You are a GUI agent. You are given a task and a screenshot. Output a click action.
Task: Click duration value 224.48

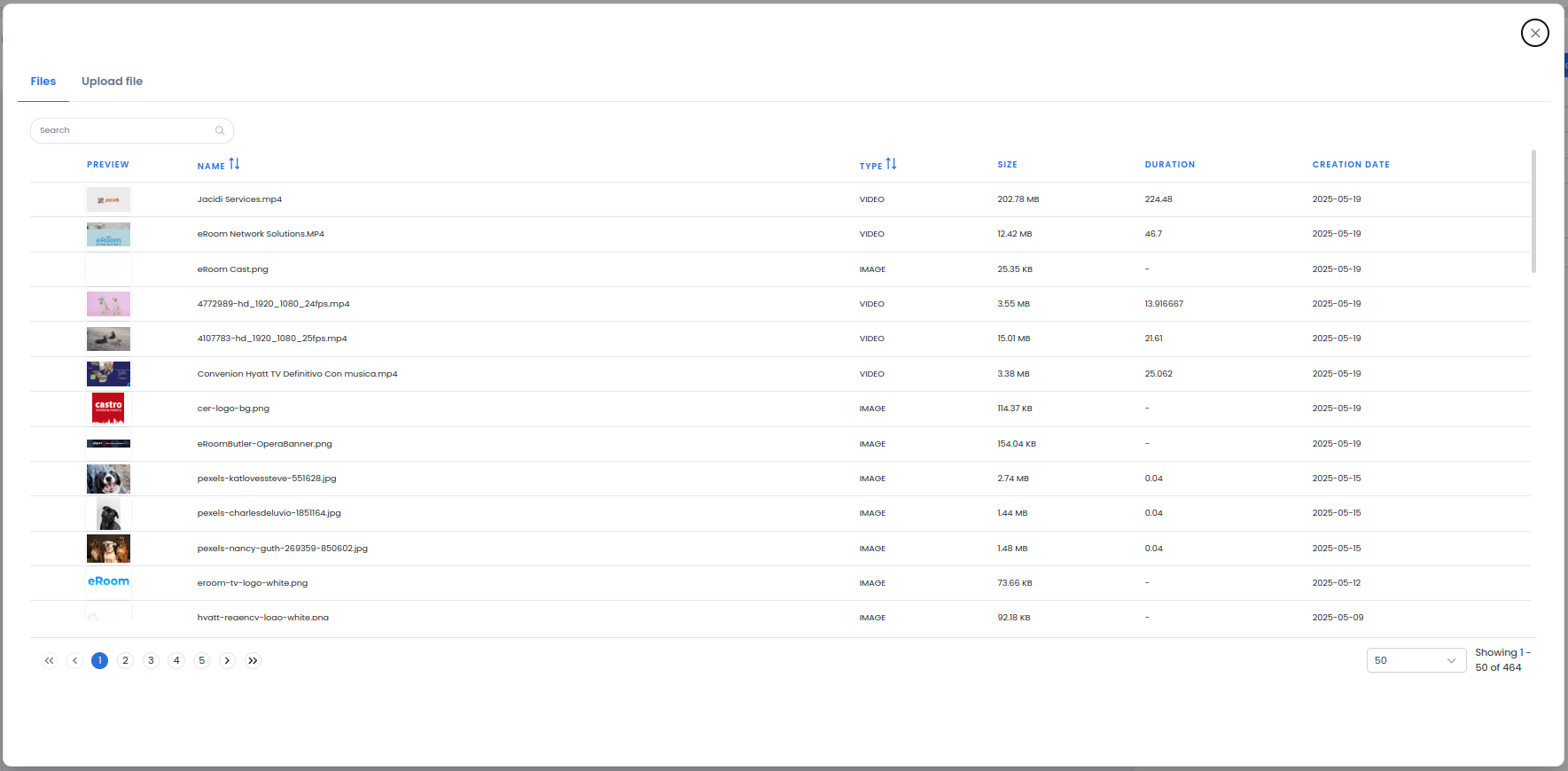1158,199
